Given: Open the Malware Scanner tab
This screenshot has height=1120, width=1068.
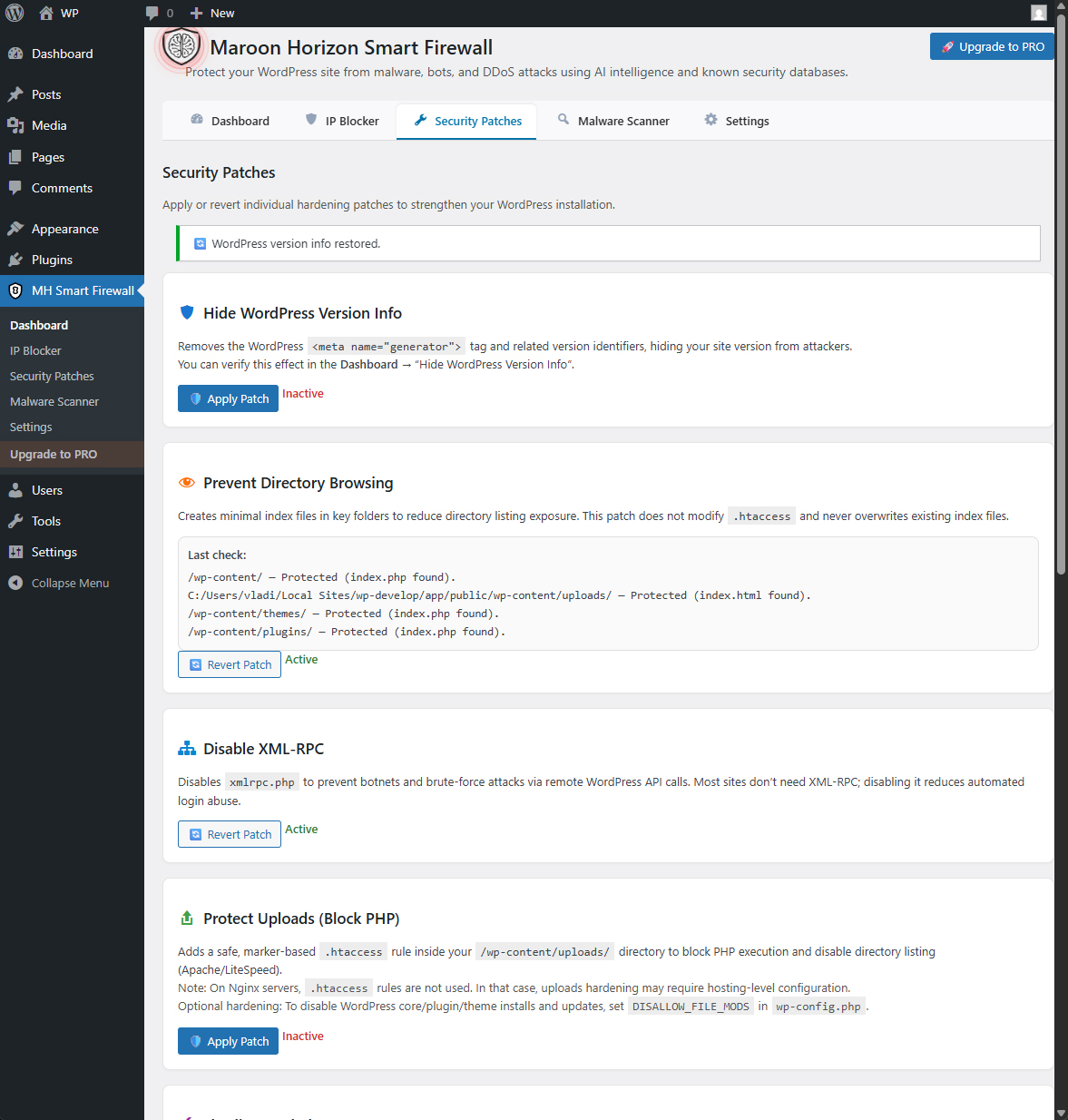Looking at the screenshot, I should 613,121.
